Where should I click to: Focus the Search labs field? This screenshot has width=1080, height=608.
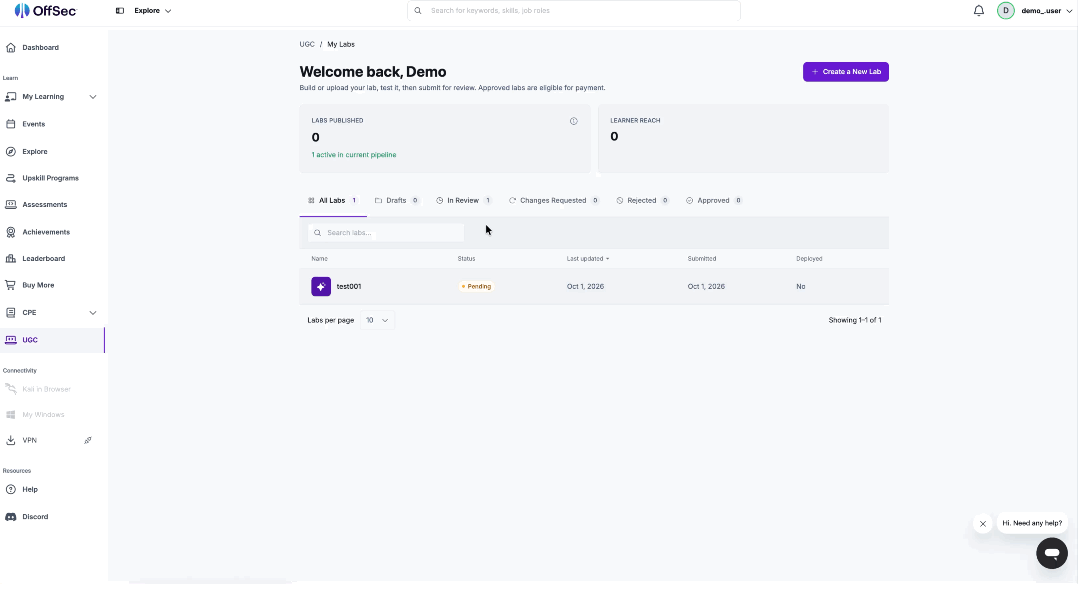(386, 233)
